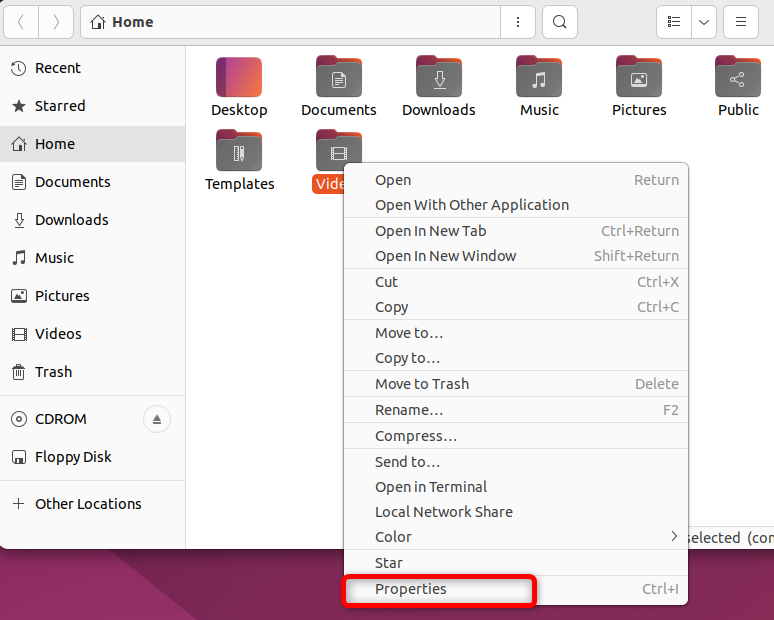Viewport: 774px width, 620px height.
Task: Open the Downloads folder icon
Action: tap(439, 78)
